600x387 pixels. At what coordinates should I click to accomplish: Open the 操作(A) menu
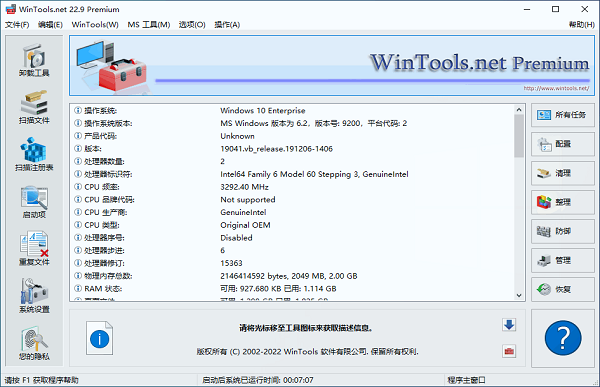click(x=227, y=24)
